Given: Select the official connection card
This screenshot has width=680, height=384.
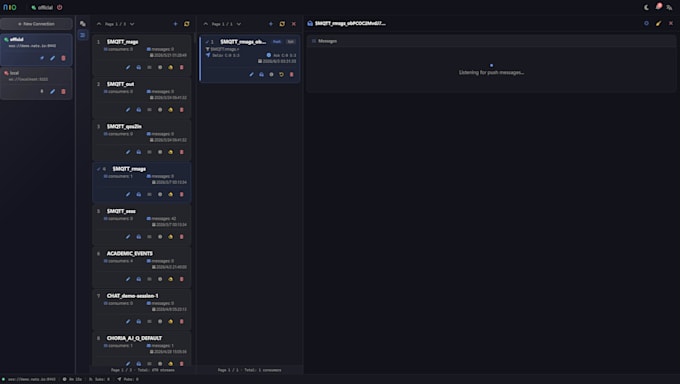Looking at the screenshot, I should (x=36, y=49).
